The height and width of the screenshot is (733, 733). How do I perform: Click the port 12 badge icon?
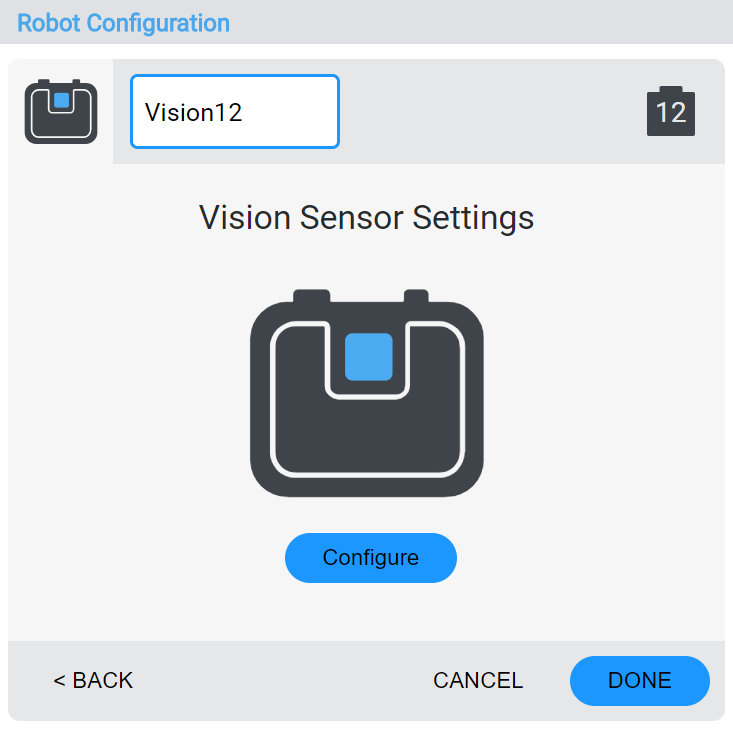[671, 111]
